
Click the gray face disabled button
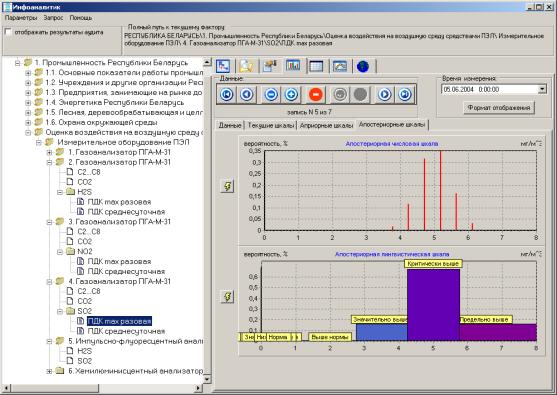click(x=340, y=94)
